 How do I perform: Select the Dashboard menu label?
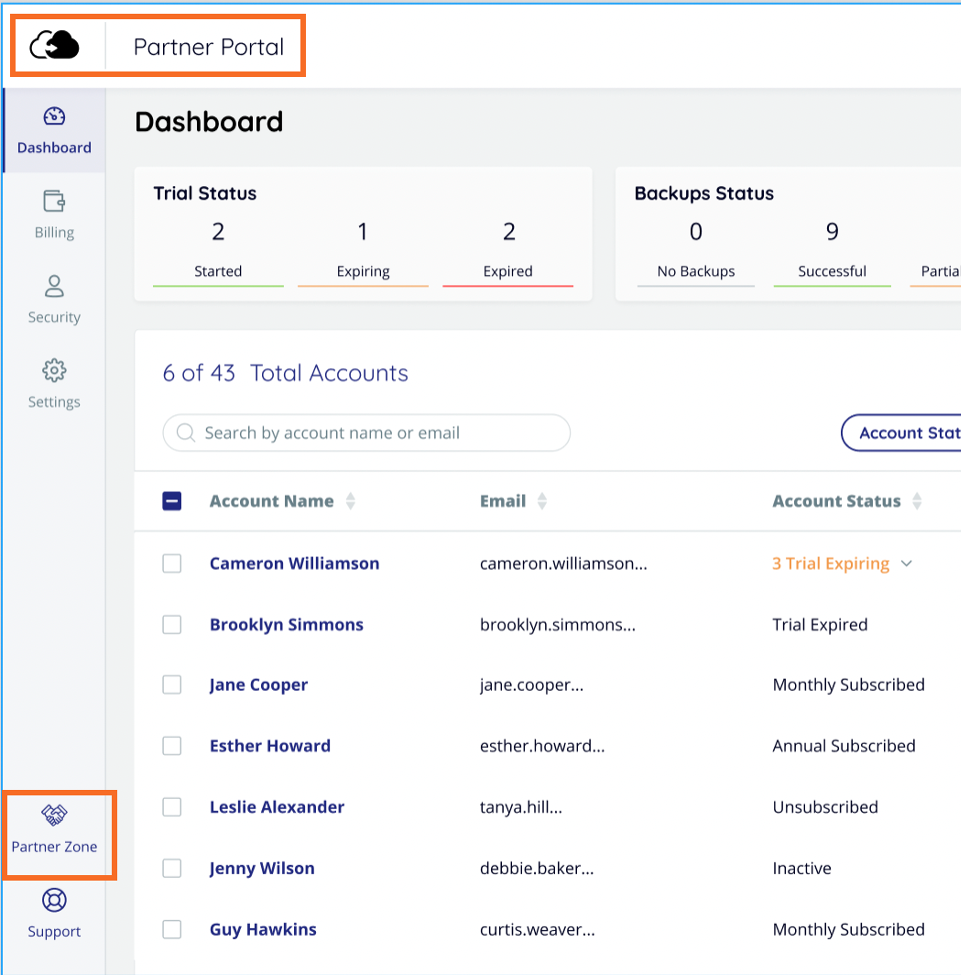pyautogui.click(x=54, y=148)
